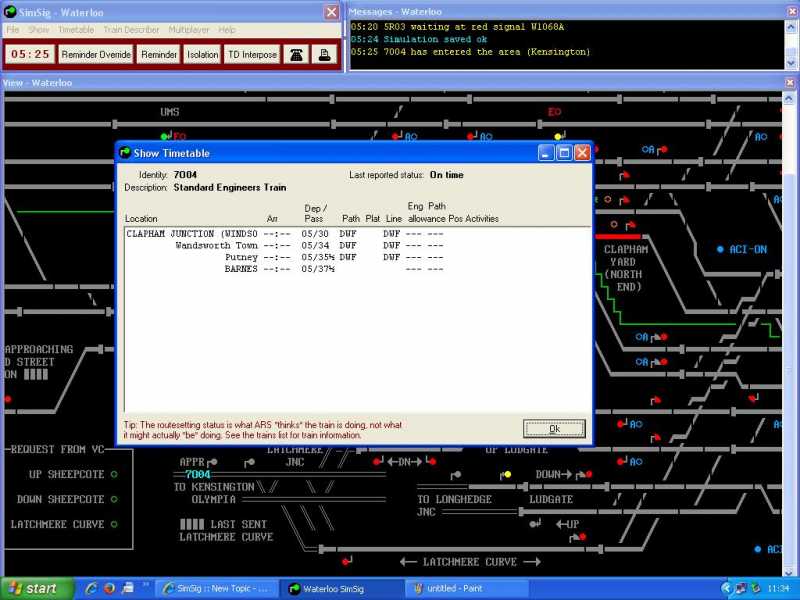
Task: Click the View window scrollbar up arrow
Action: coord(789,98)
